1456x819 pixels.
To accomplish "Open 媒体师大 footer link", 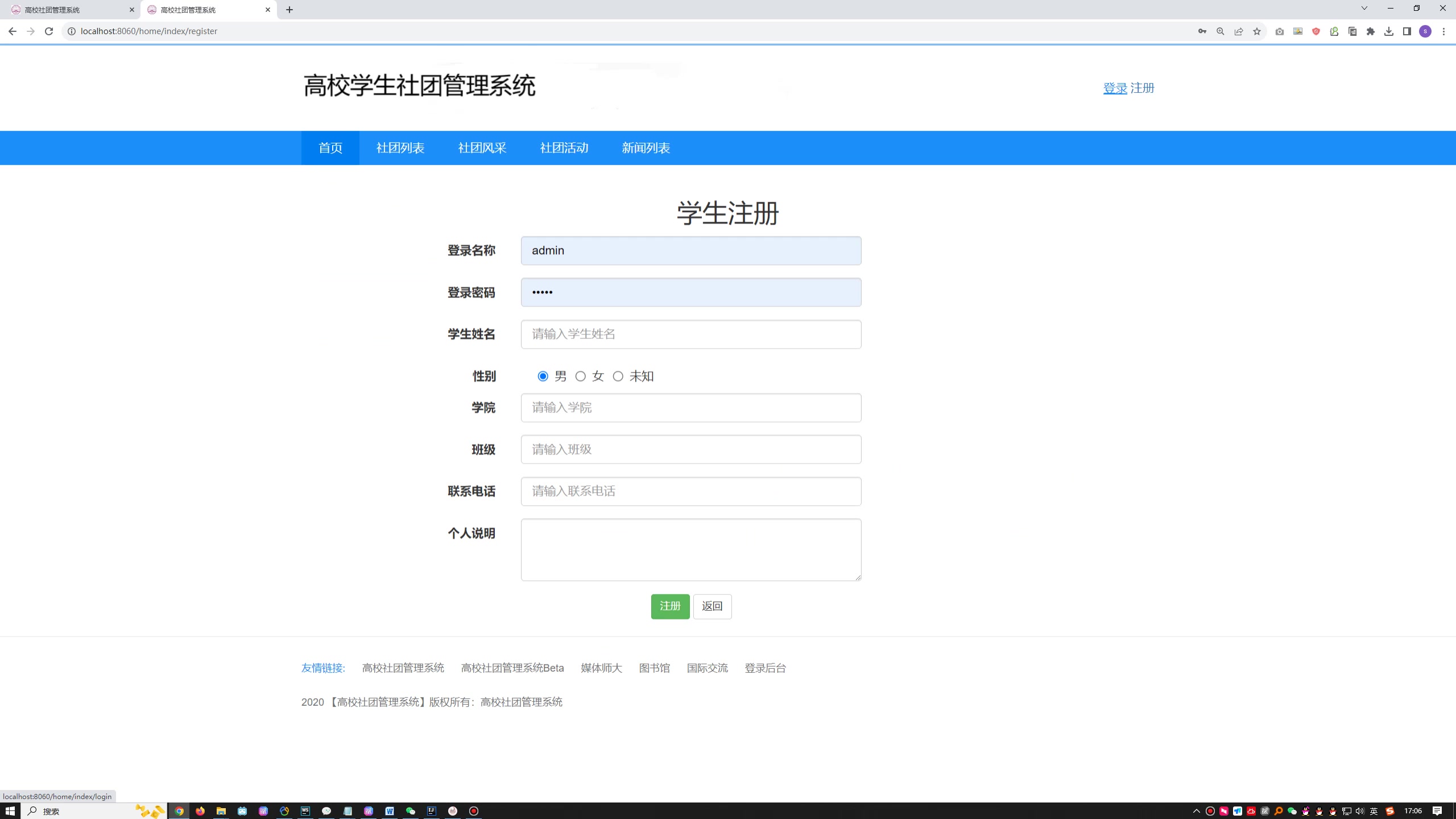I will tap(601, 668).
